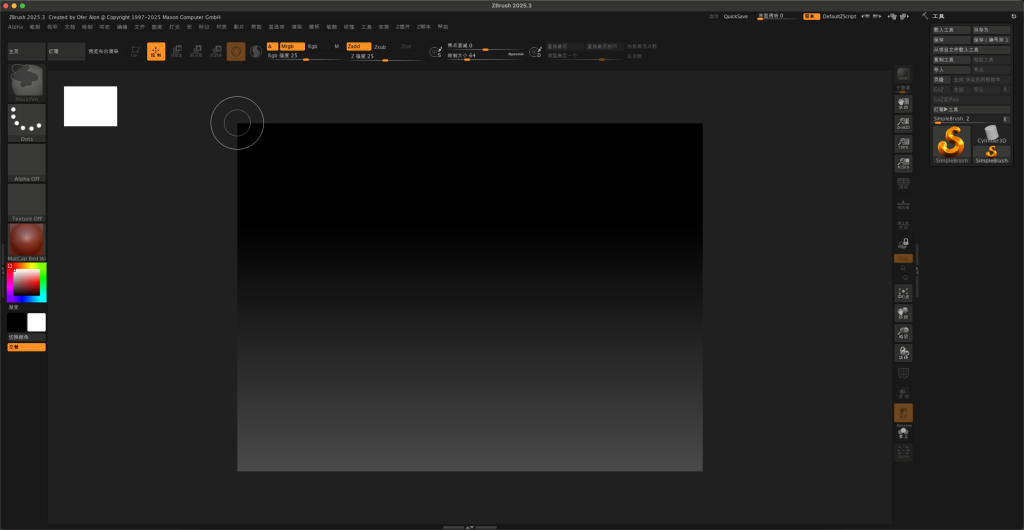The width and height of the screenshot is (1024, 530).
Task: Click the tool palette refresh icon at top right
Action: (1014, 16)
